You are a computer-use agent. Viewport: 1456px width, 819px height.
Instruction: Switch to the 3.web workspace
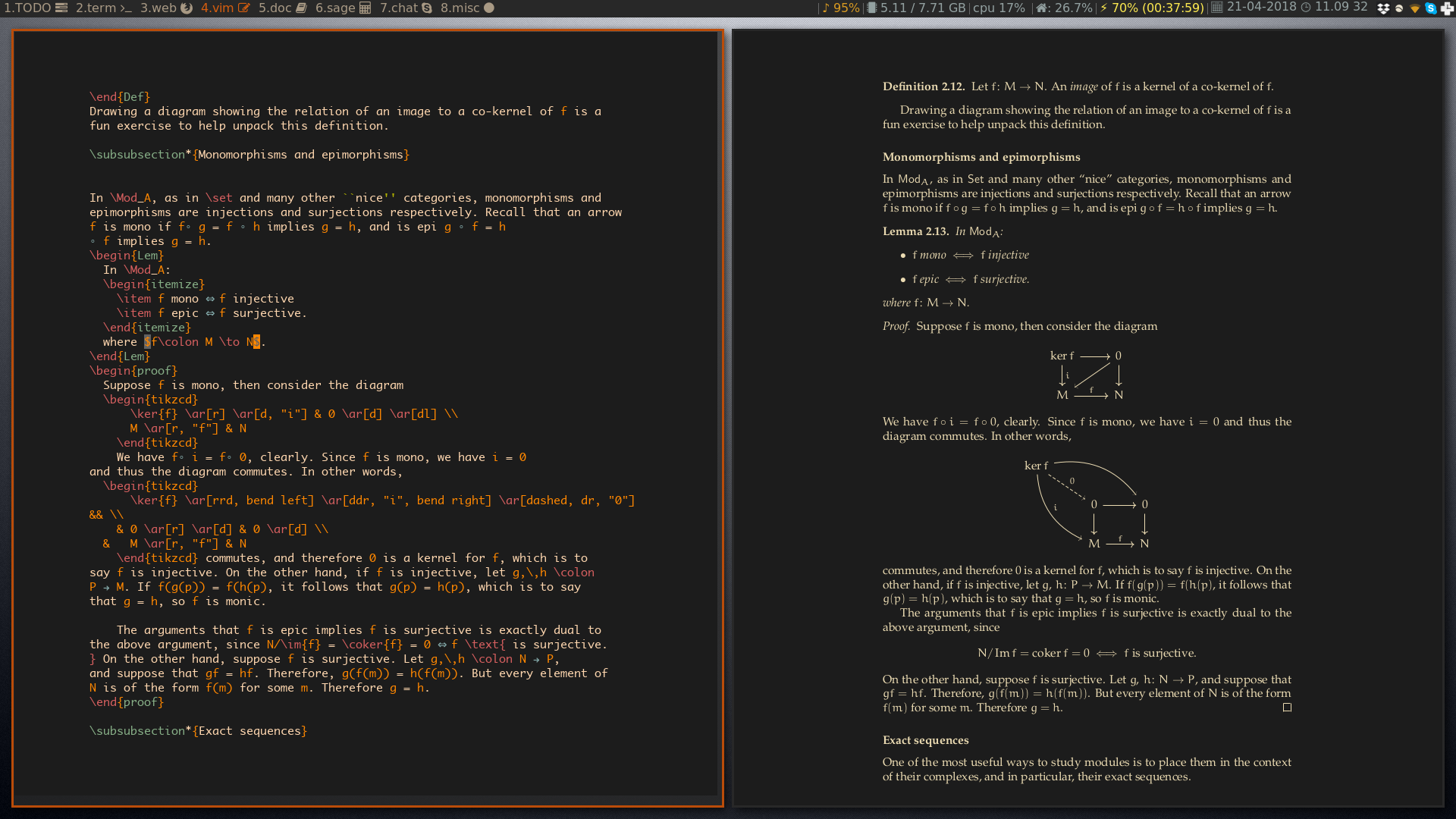pyautogui.click(x=166, y=8)
